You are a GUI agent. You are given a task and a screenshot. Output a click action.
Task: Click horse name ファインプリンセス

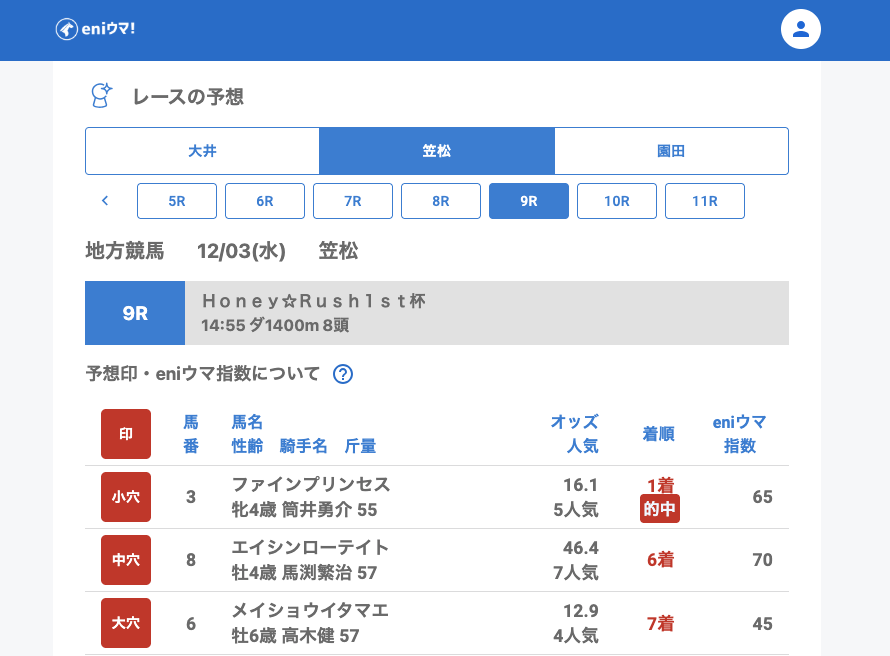(x=311, y=485)
